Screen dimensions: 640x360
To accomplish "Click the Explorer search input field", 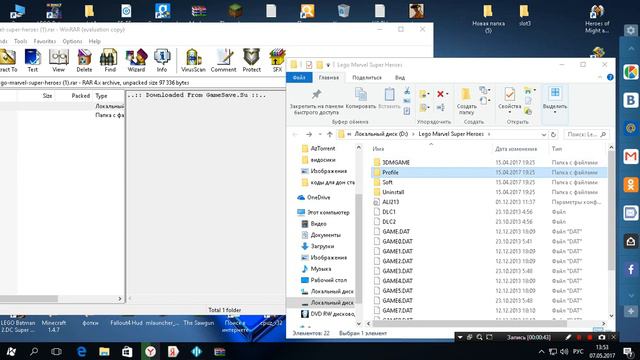I will point(586,134).
